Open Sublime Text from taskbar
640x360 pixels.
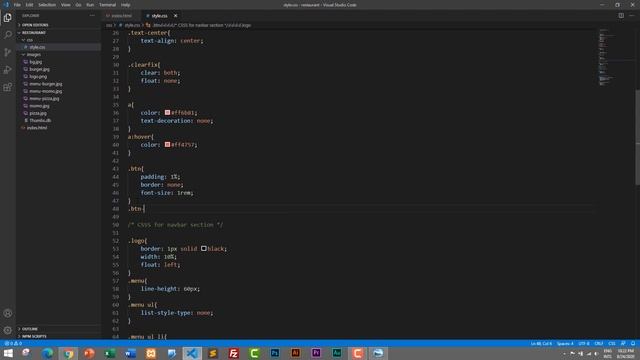[x=213, y=353]
